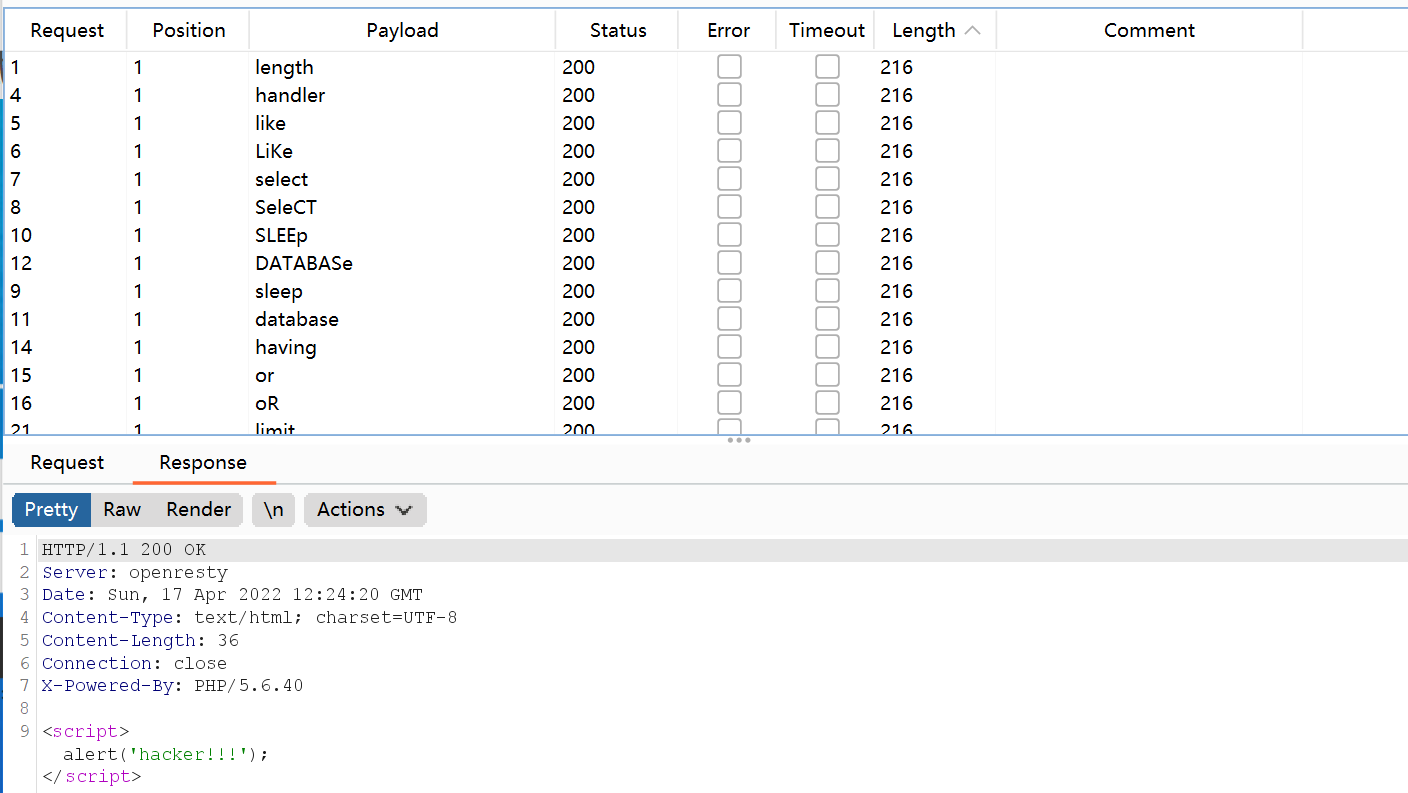The width and height of the screenshot is (1408, 793).
Task: Select the row with payload 'having'
Action: click(704, 347)
